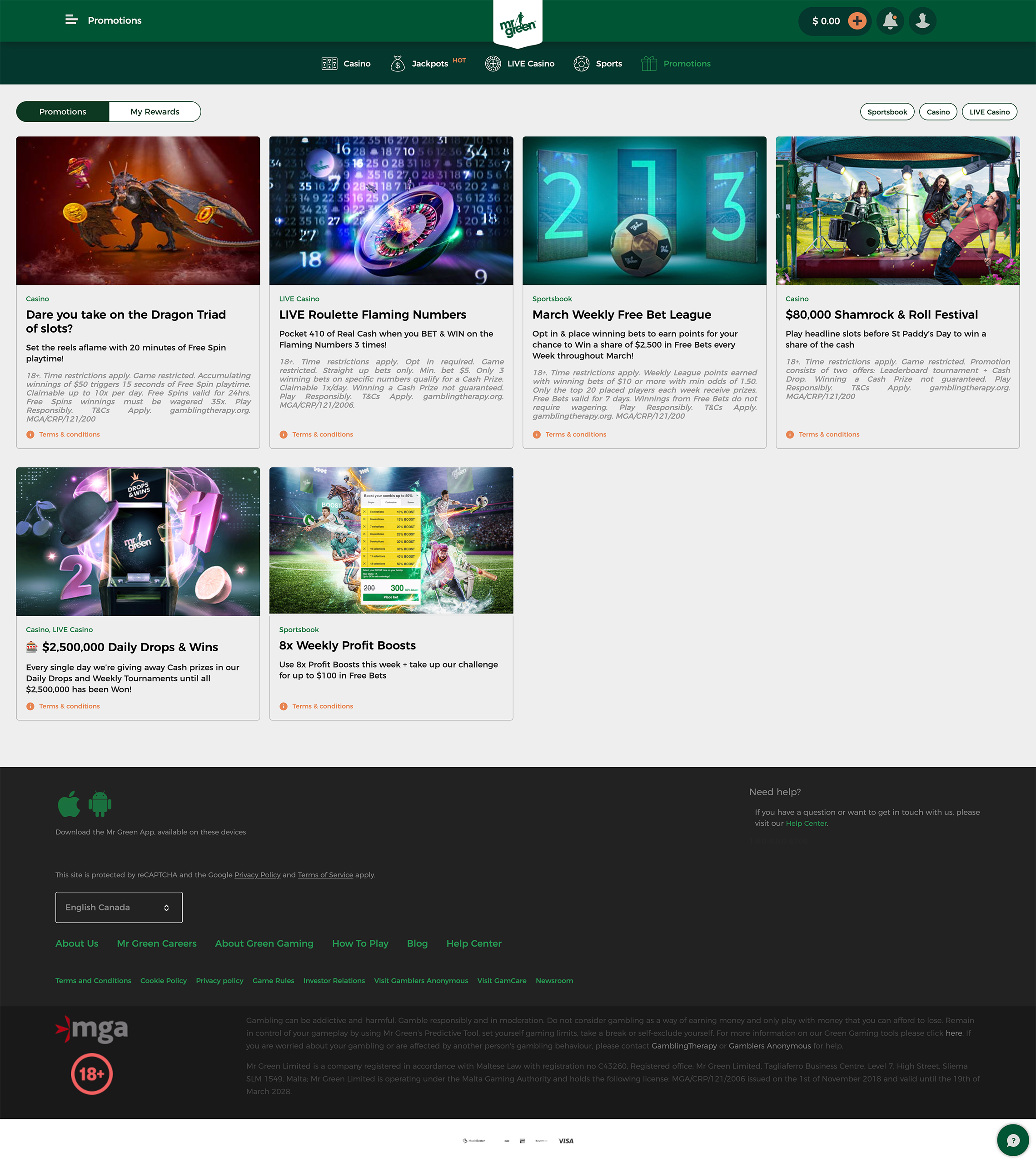Click the $ 0.00 balance display
The height and width of the screenshot is (1163, 1036).
pos(826,21)
